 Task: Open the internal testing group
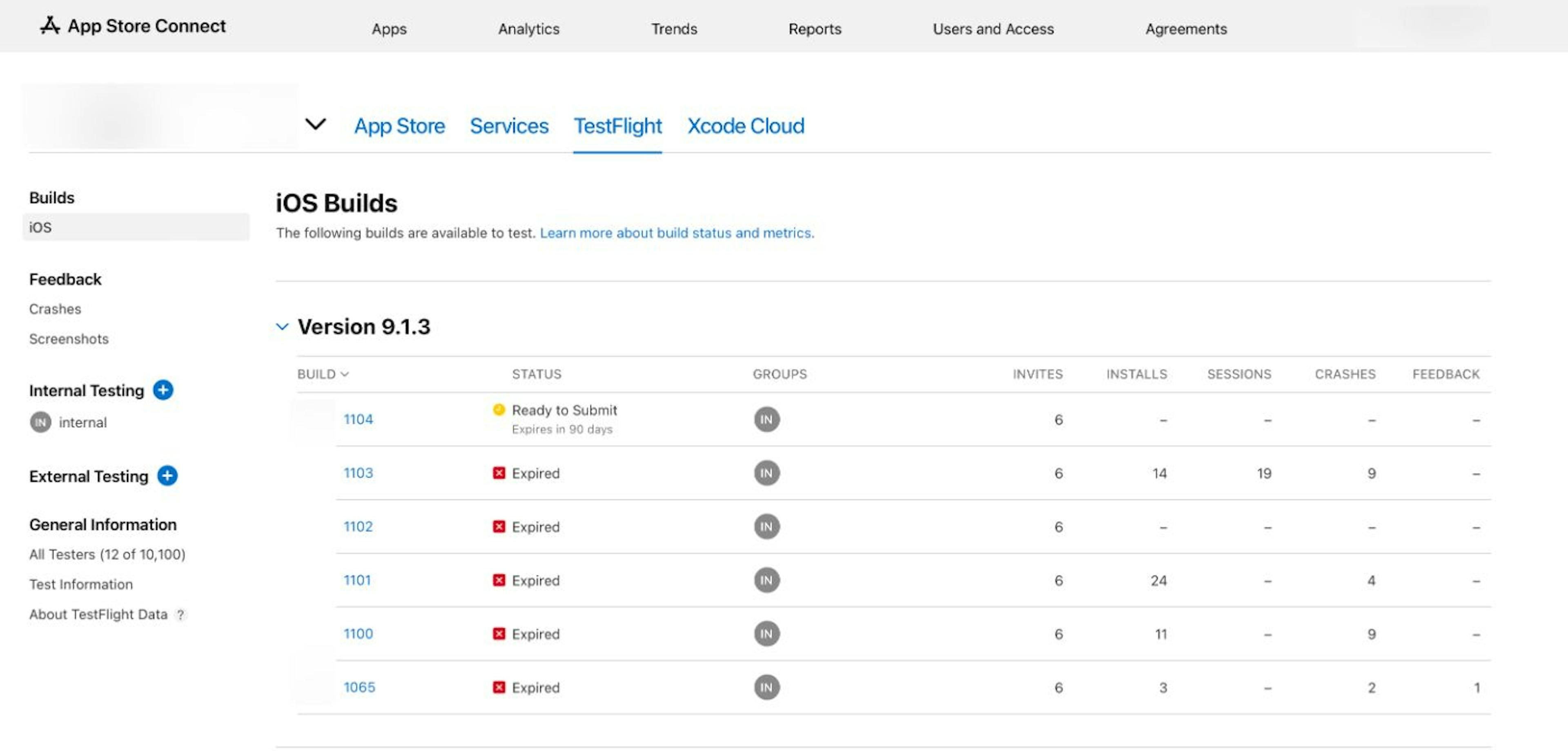click(x=82, y=422)
